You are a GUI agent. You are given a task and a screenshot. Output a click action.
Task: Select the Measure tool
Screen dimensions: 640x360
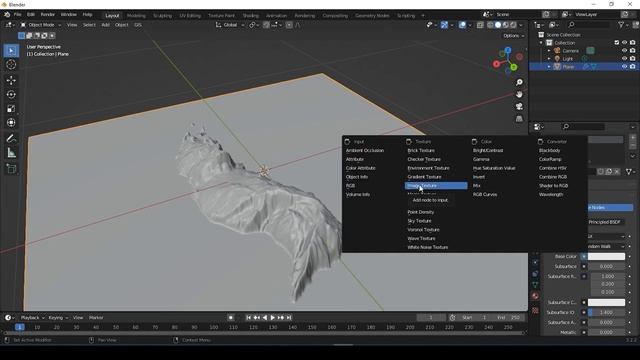click(x=11, y=153)
